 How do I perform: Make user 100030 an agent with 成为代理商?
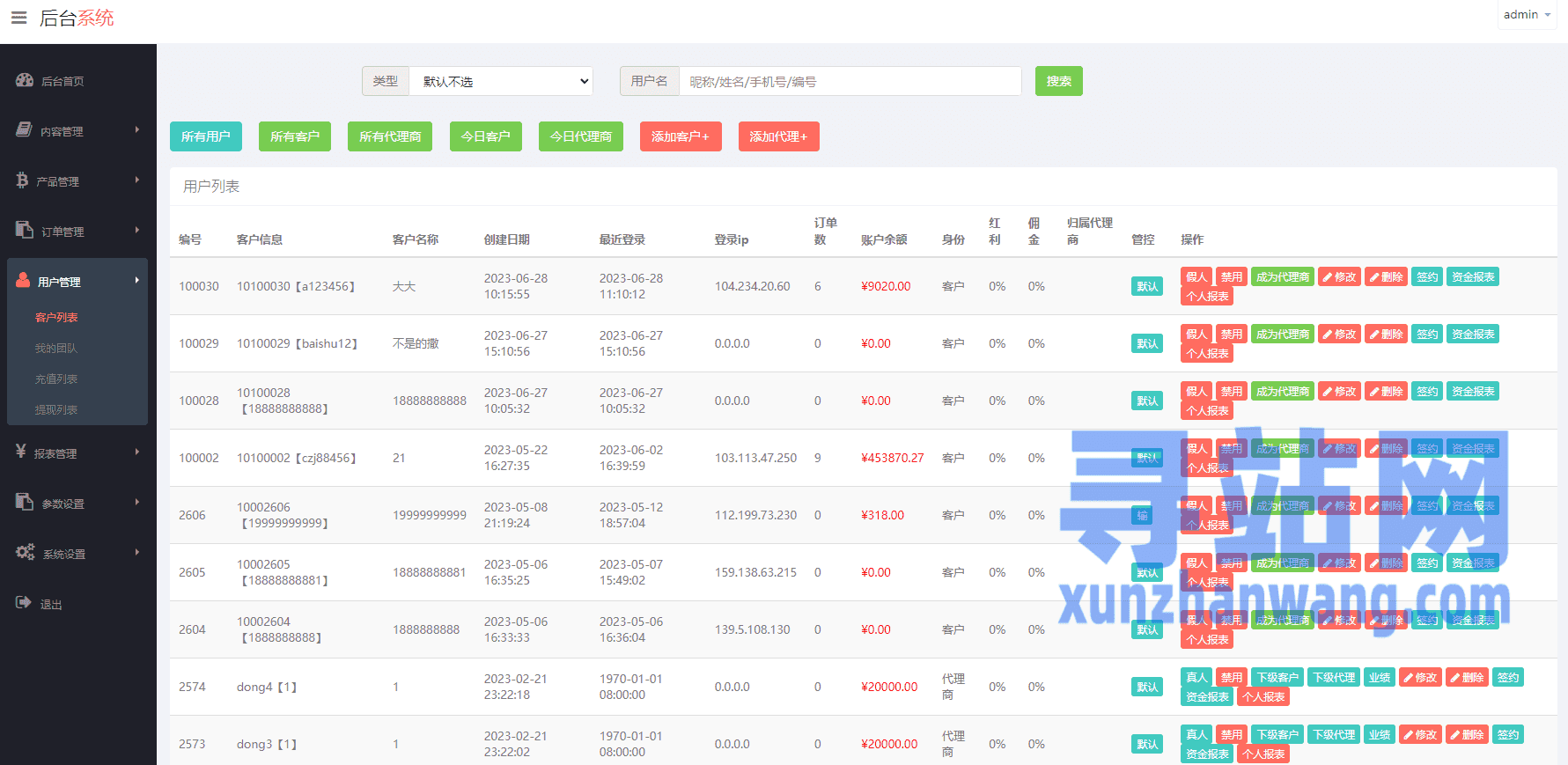tap(1283, 277)
